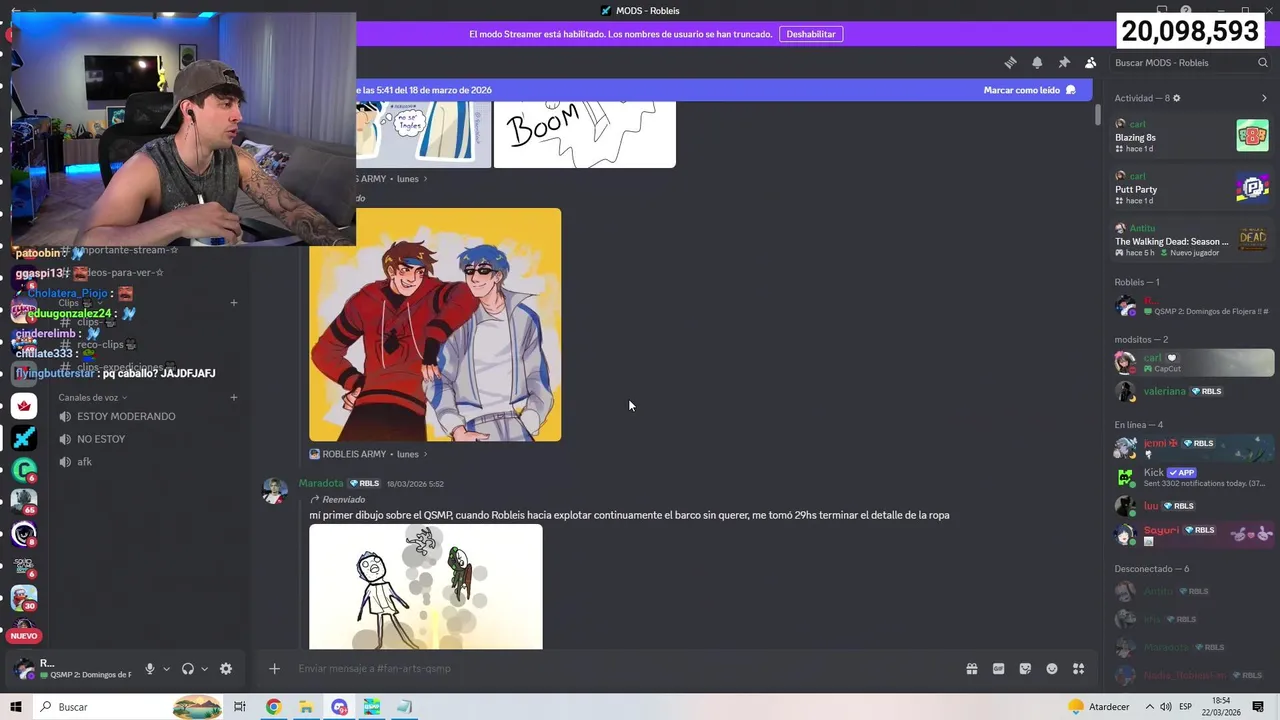
Task: Select member jenni in the online list
Action: click(x=1192, y=447)
